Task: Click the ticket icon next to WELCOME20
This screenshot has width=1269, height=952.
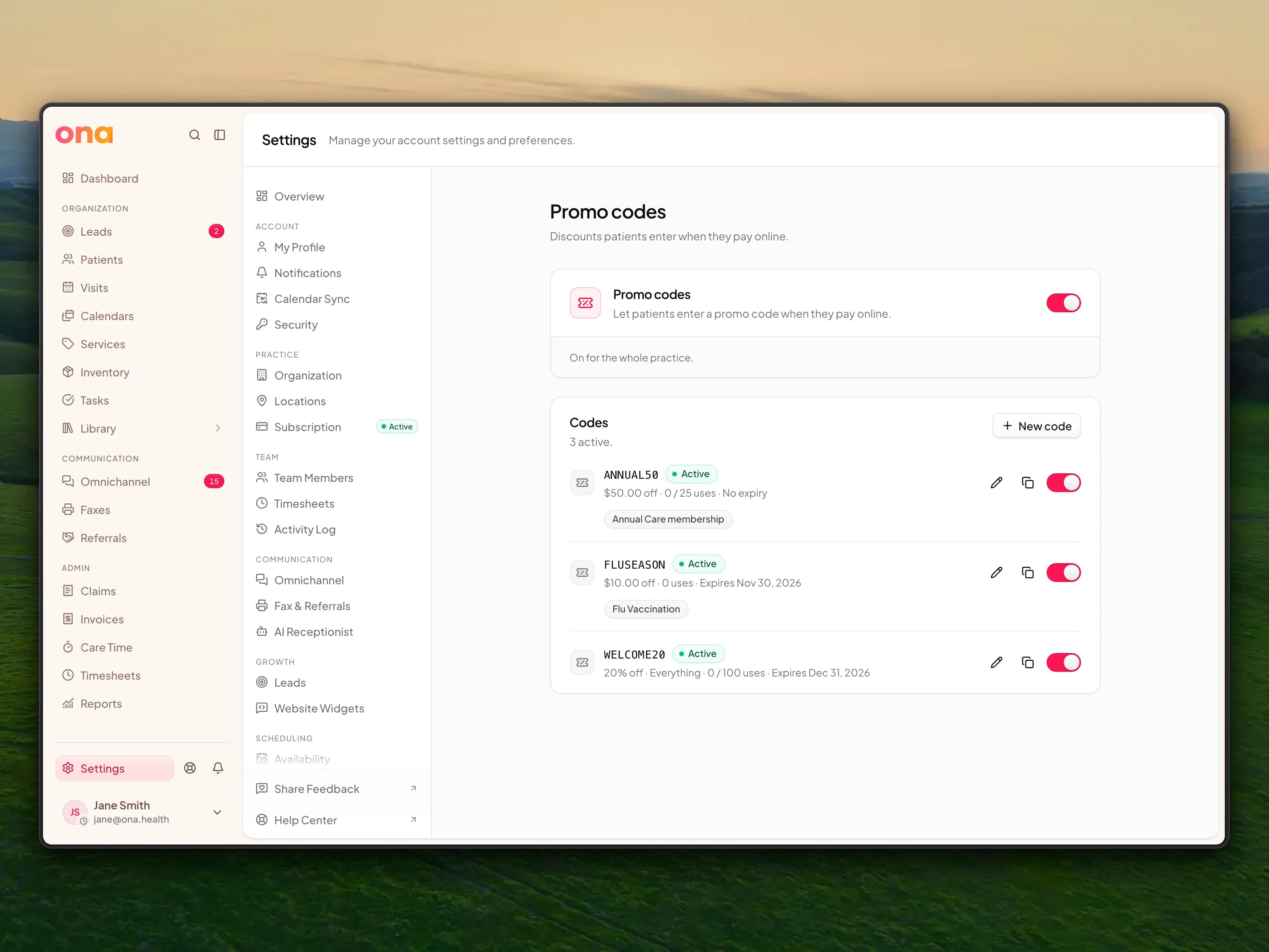Action: pos(582,662)
